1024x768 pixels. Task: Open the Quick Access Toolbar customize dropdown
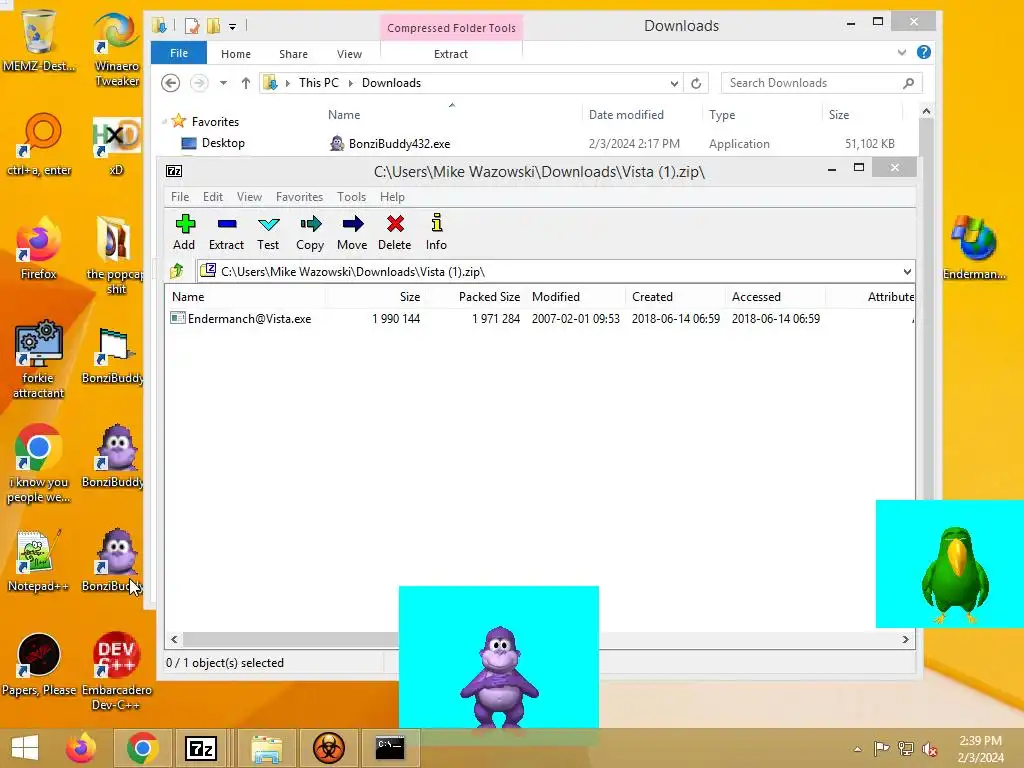click(x=232, y=27)
